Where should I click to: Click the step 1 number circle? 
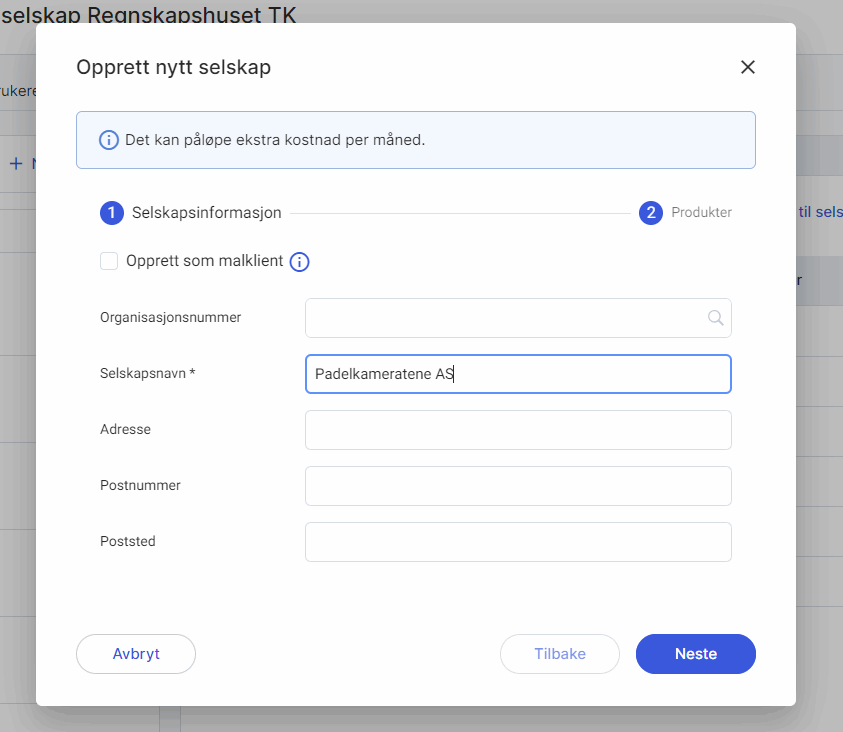(x=112, y=213)
